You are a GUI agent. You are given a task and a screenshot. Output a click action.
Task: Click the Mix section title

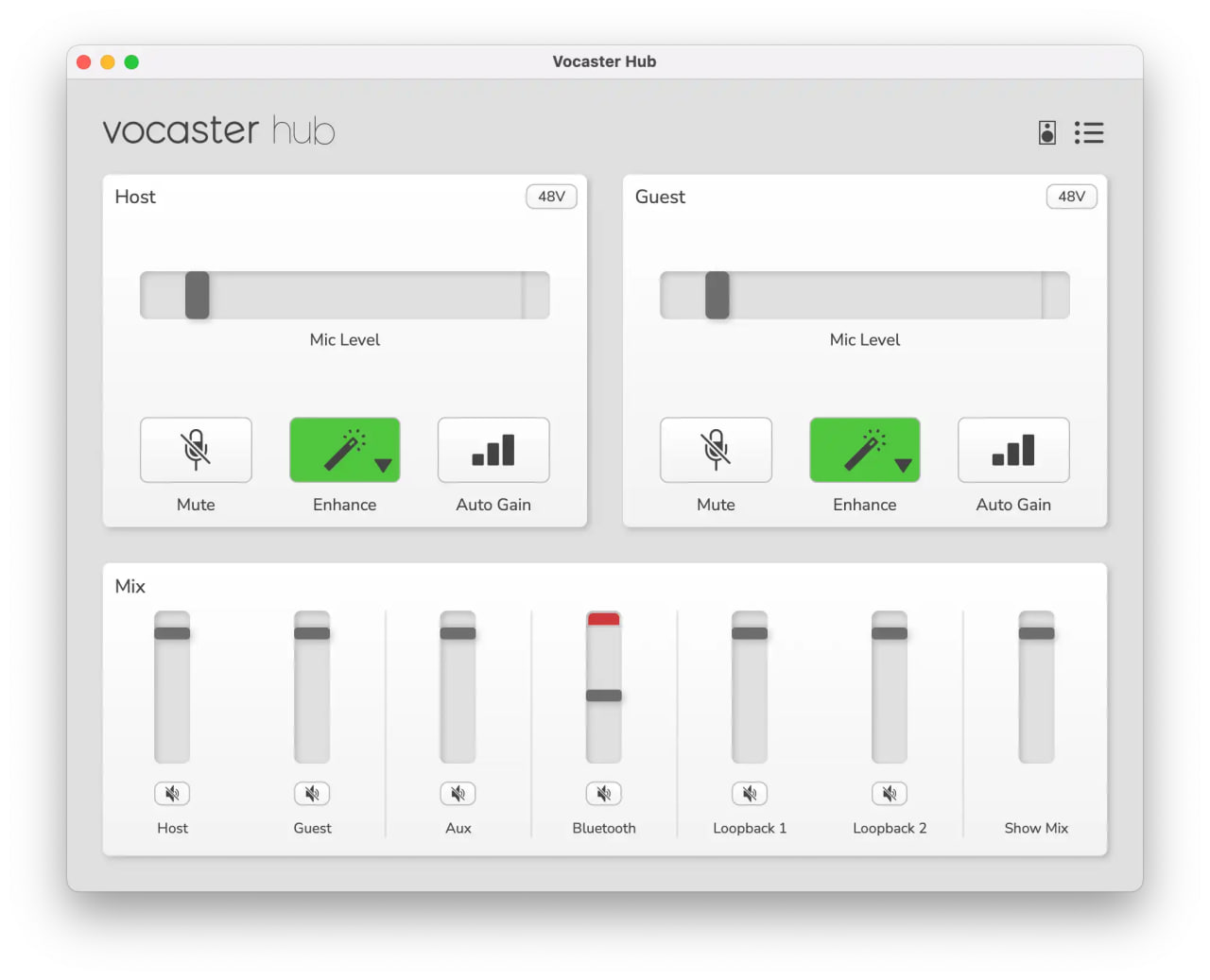click(130, 586)
